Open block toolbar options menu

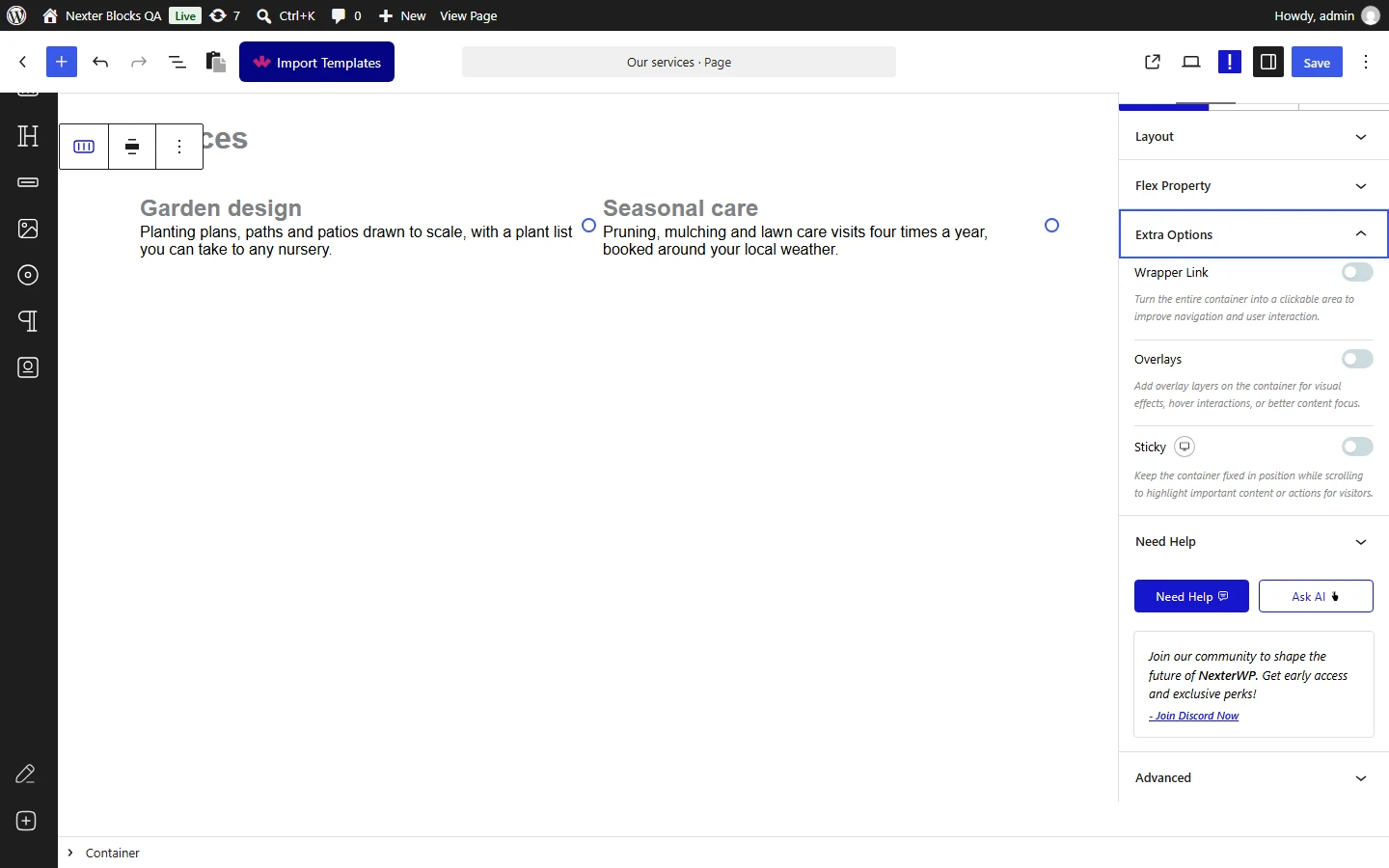tap(179, 147)
